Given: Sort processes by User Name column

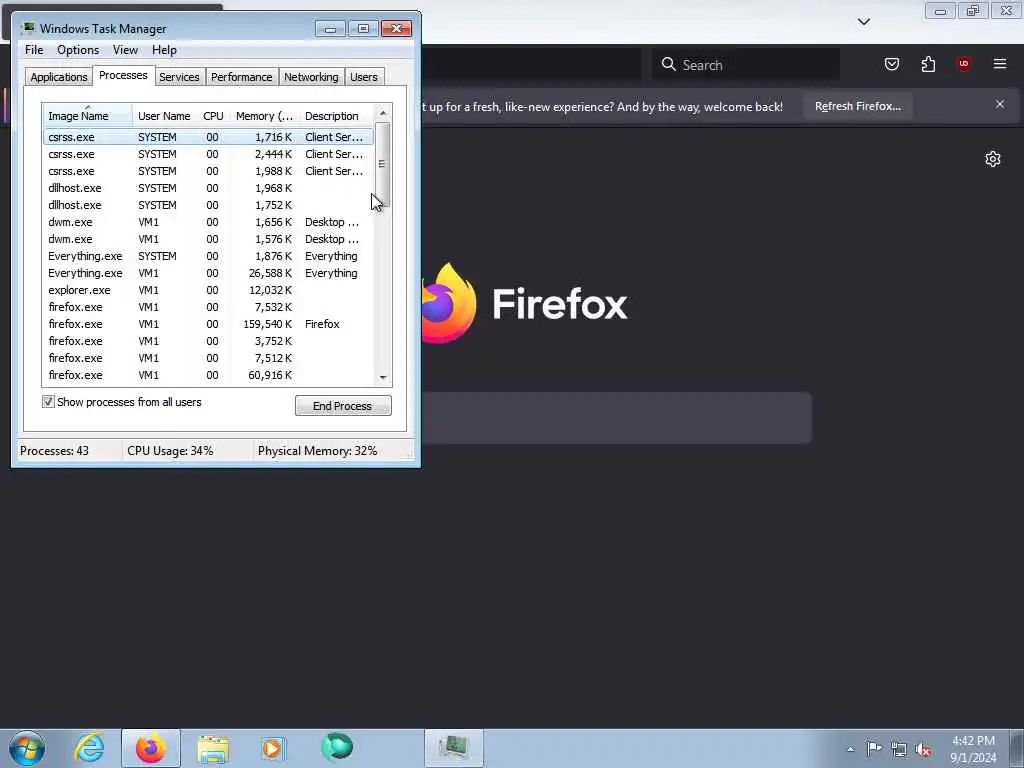Looking at the screenshot, I should point(164,116).
